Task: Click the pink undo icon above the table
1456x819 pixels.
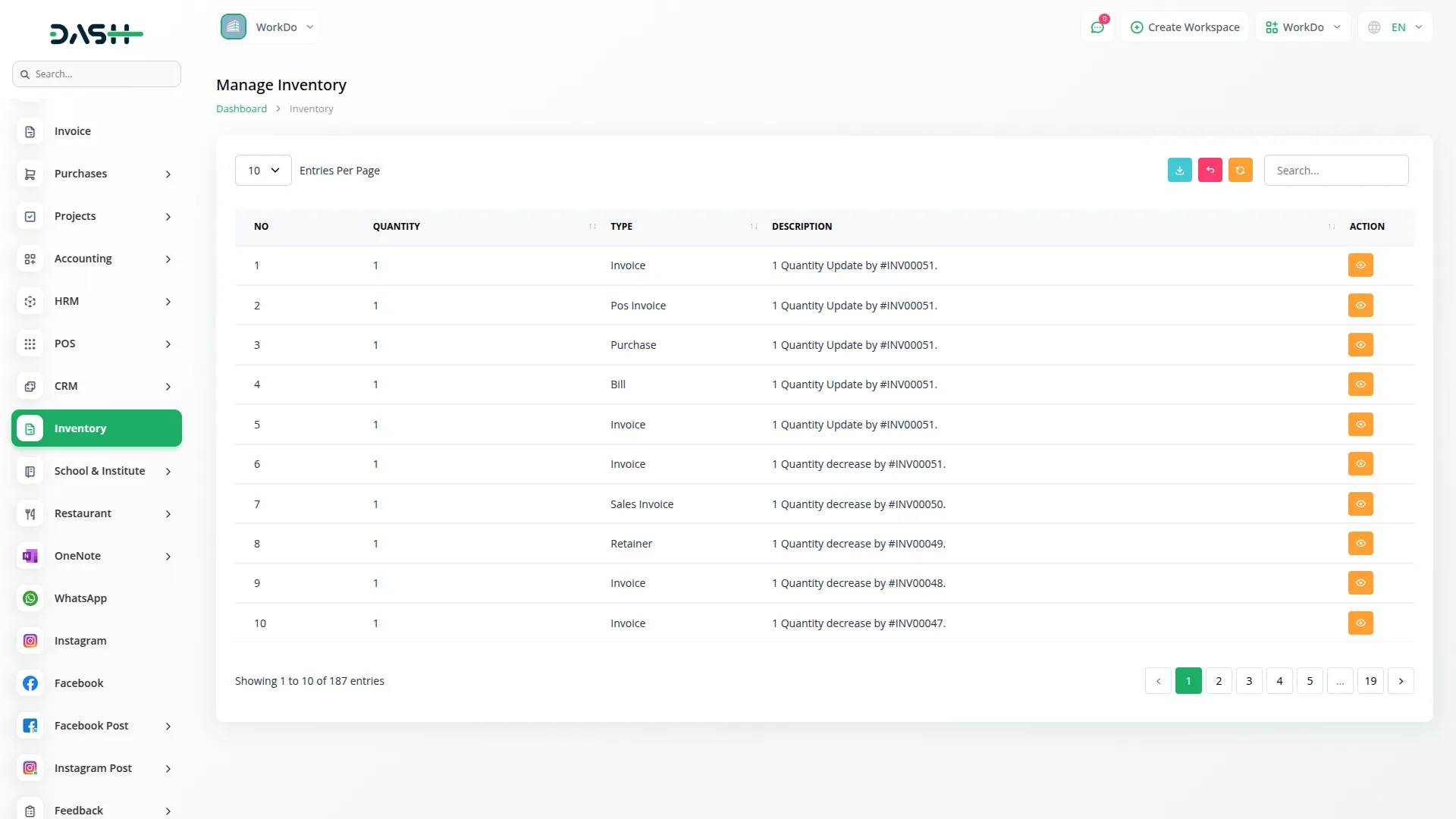Action: (1210, 170)
